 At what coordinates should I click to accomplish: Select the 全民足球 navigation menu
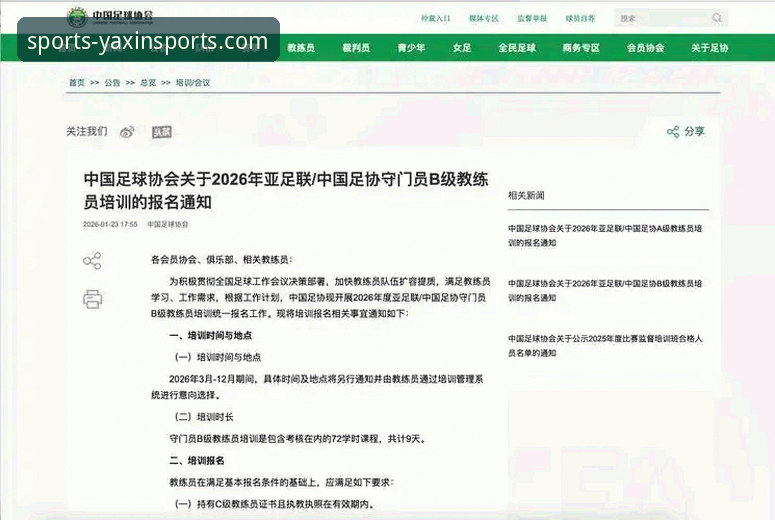517,48
